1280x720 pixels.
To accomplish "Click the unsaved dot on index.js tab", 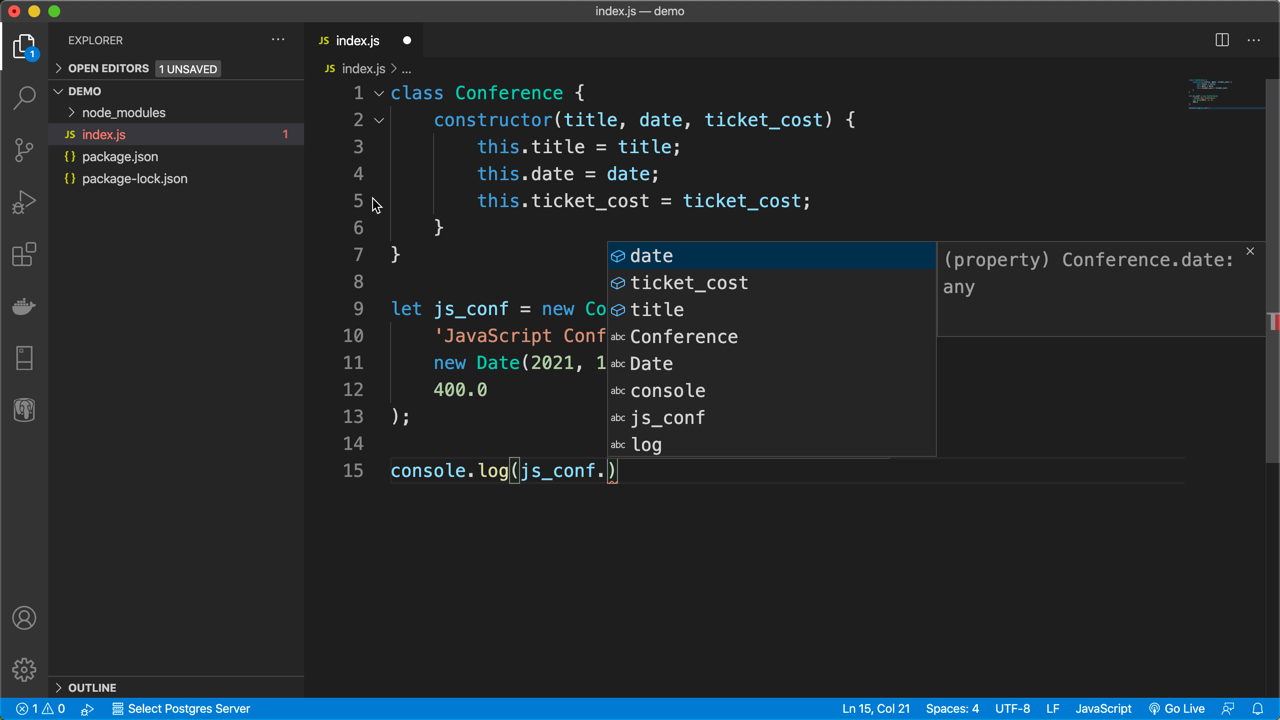I will 407,41.
